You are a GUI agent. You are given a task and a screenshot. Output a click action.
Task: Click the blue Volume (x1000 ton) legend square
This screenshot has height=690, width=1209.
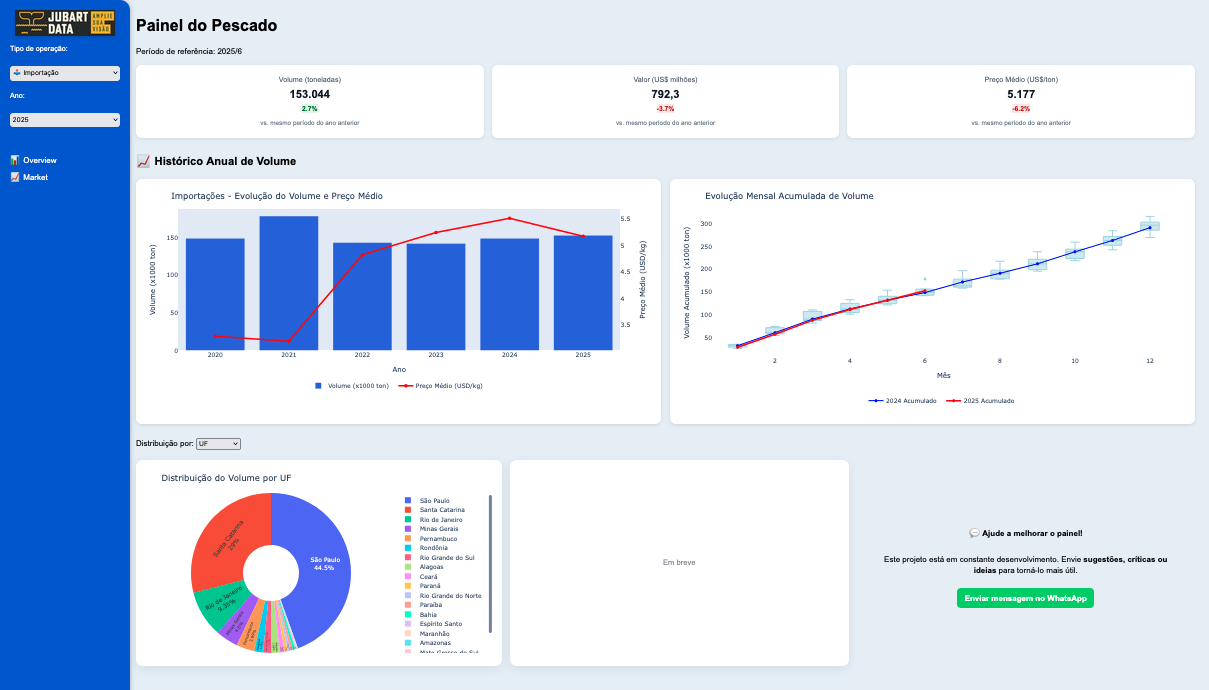(319, 385)
